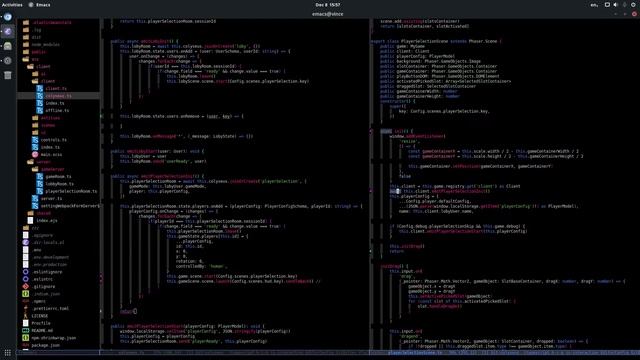Click the active Emacs icon in dock
The image size is (640, 360).
[8, 32]
